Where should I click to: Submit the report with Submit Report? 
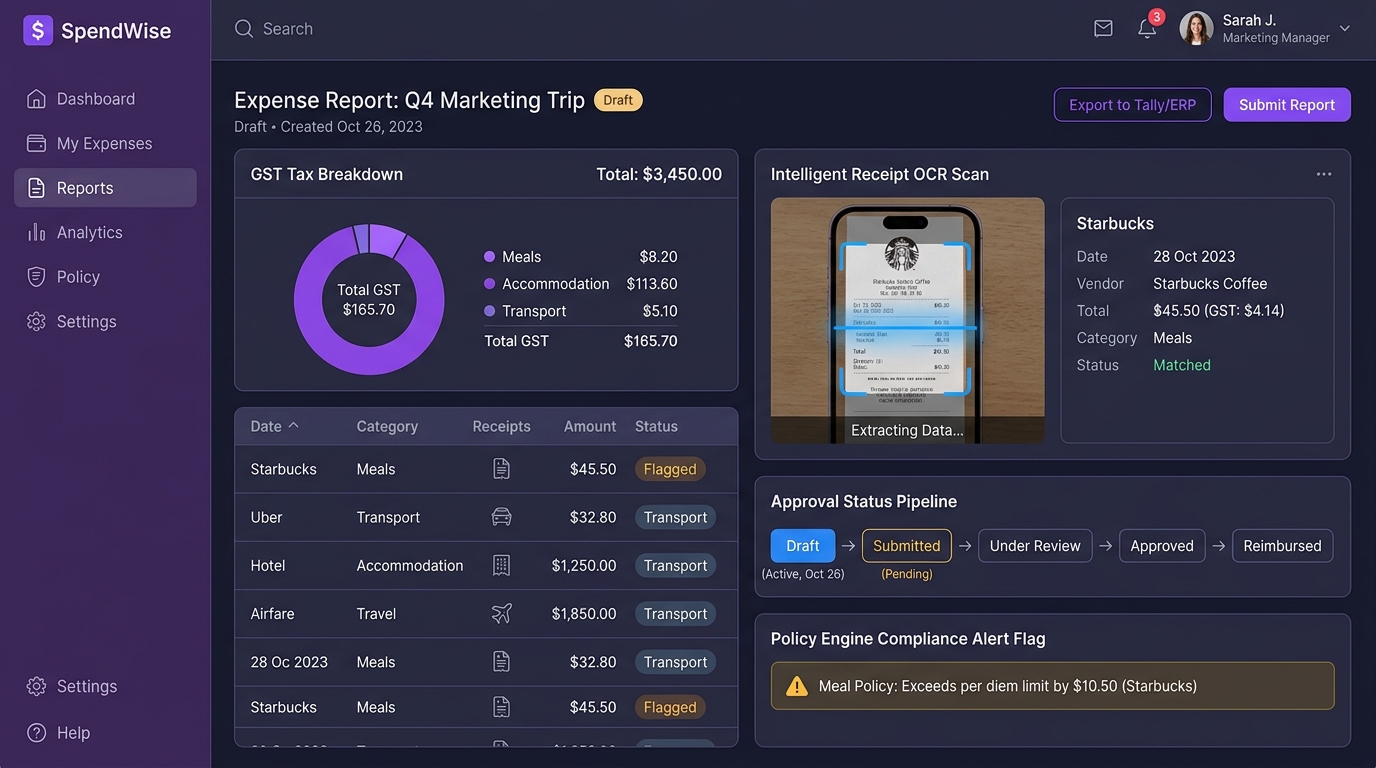click(x=1287, y=105)
